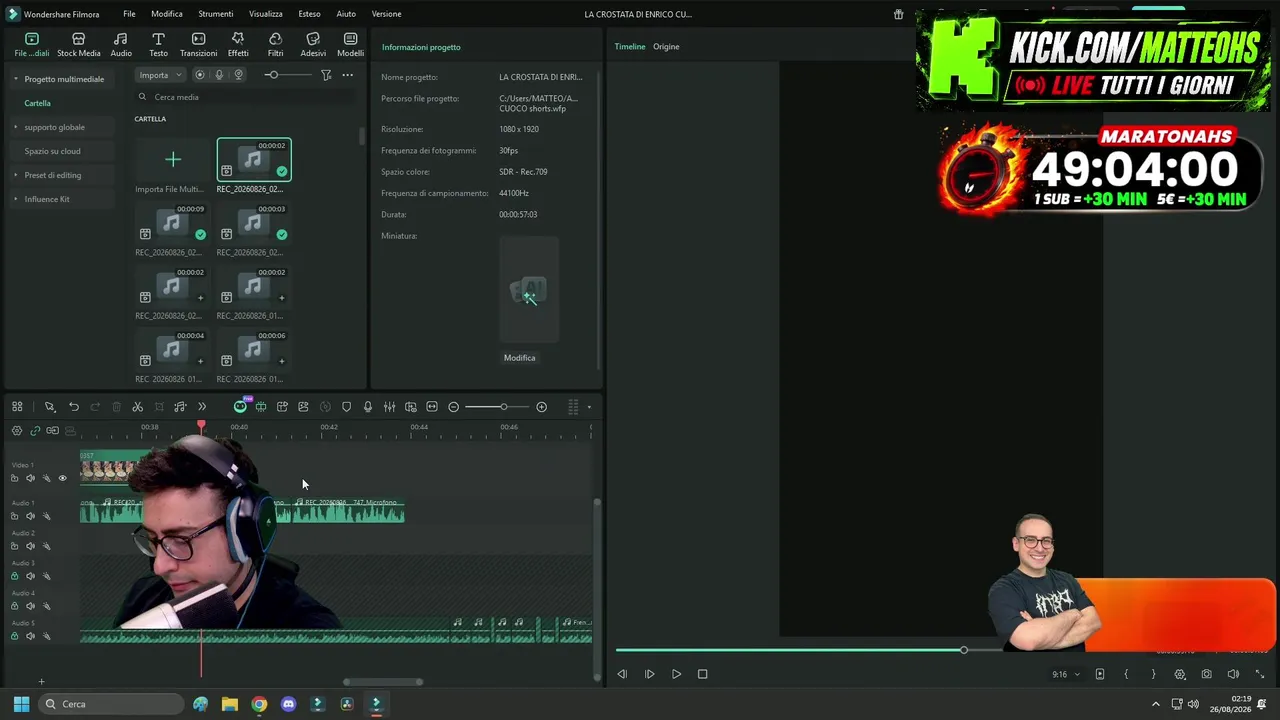Take a preview snapshot with camera icon
1280x720 pixels.
pos(1207,674)
